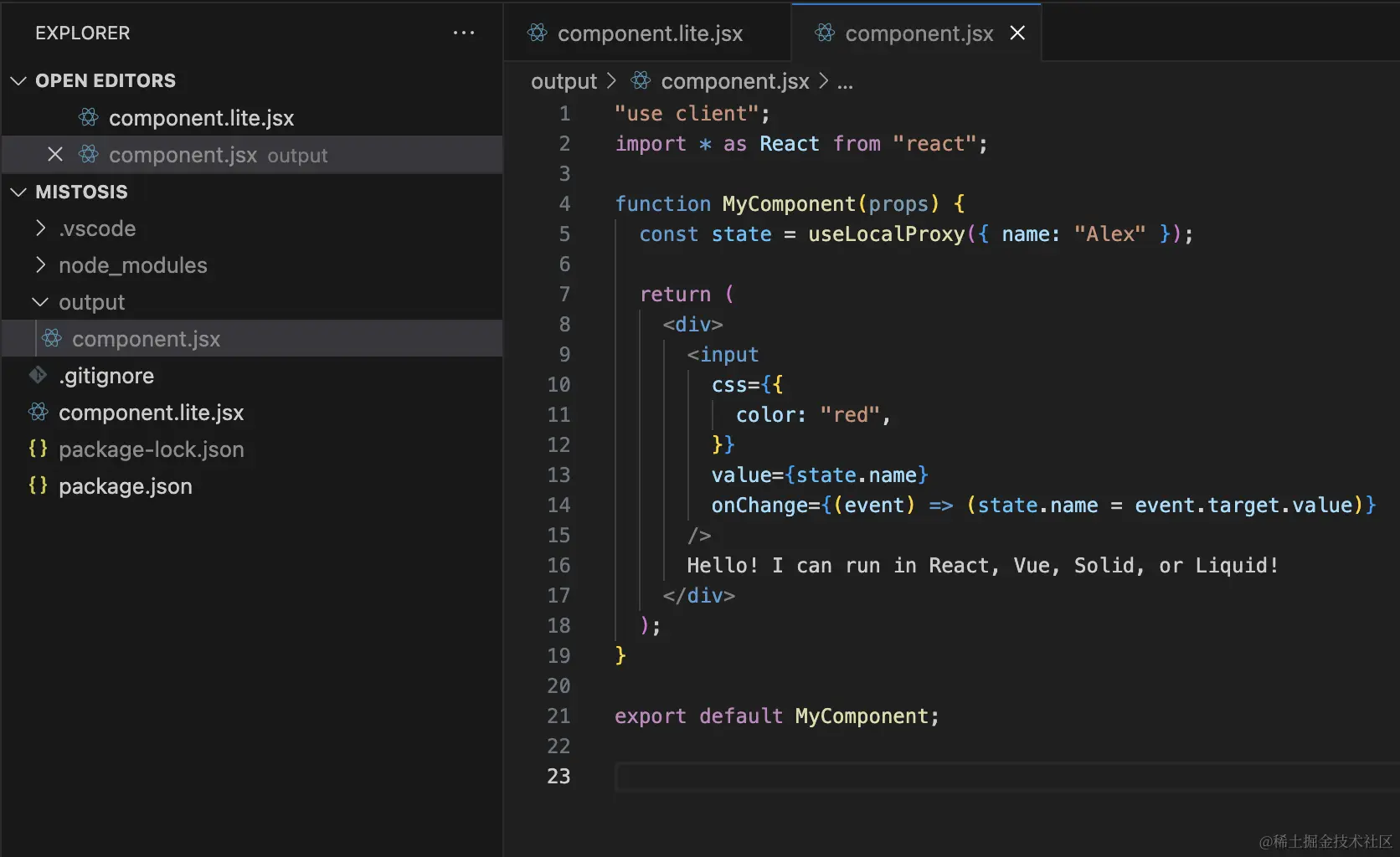Click the value attribute on line 13
This screenshot has height=857, width=1400.
click(x=741, y=475)
